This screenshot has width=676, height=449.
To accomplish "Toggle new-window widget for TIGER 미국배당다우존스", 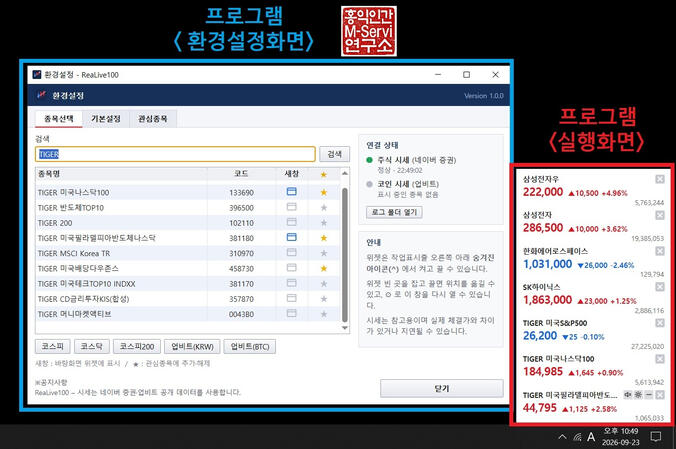I will pos(291,268).
